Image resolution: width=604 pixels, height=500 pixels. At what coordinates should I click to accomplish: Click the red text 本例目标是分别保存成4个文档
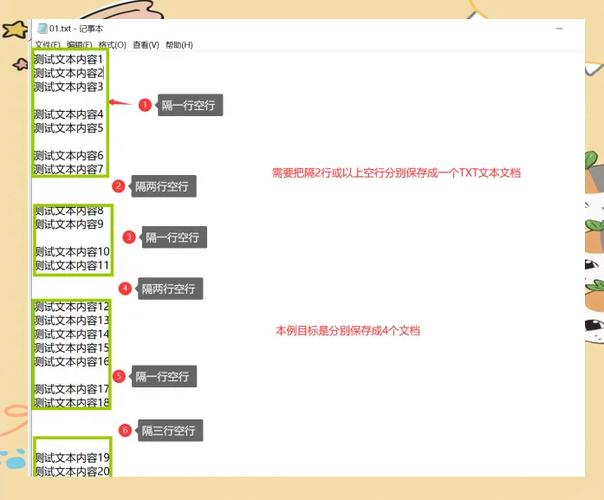point(347,330)
